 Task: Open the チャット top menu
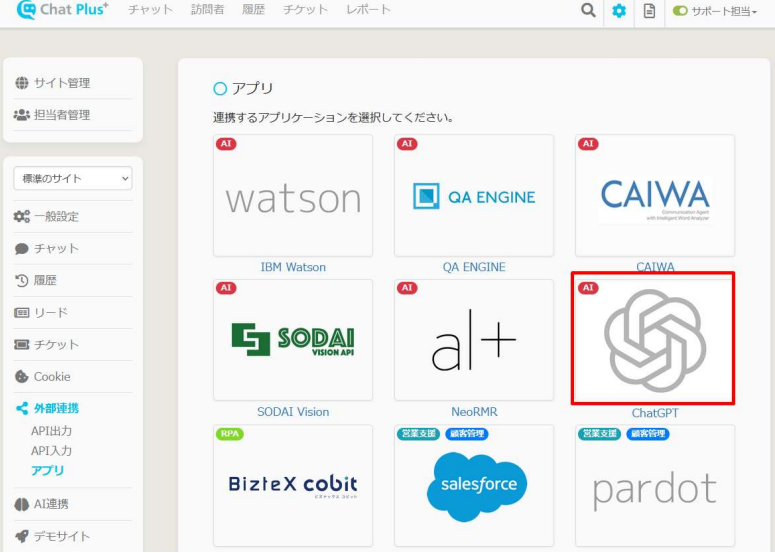pyautogui.click(x=152, y=9)
